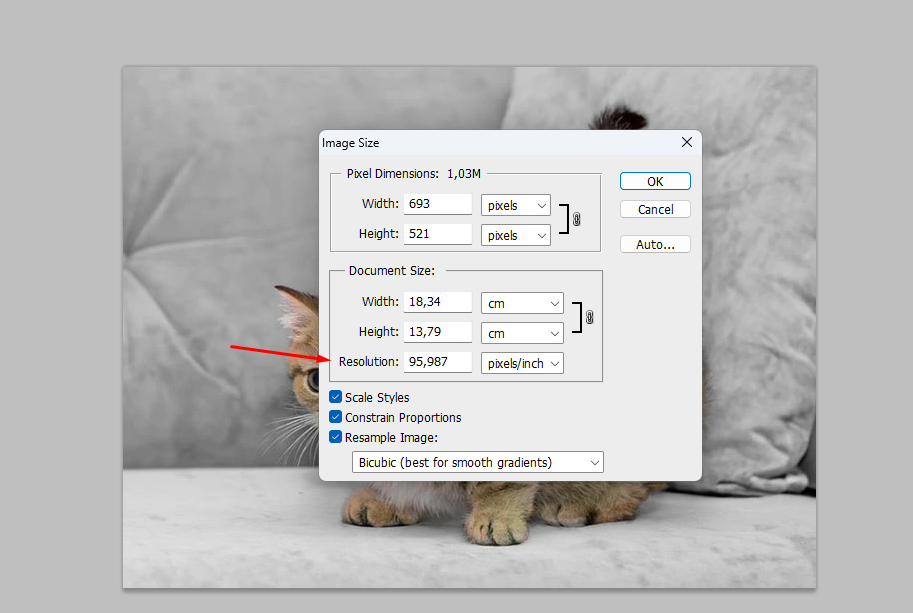Close the Image Size dialog

coord(686,143)
